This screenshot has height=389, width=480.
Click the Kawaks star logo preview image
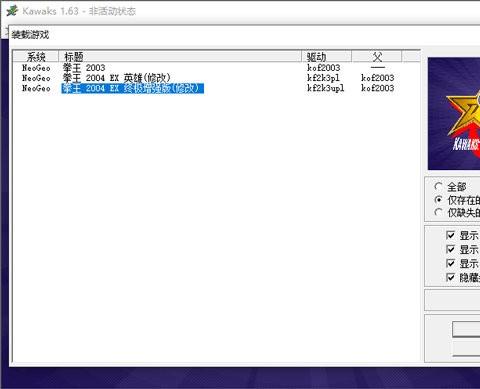(454, 114)
